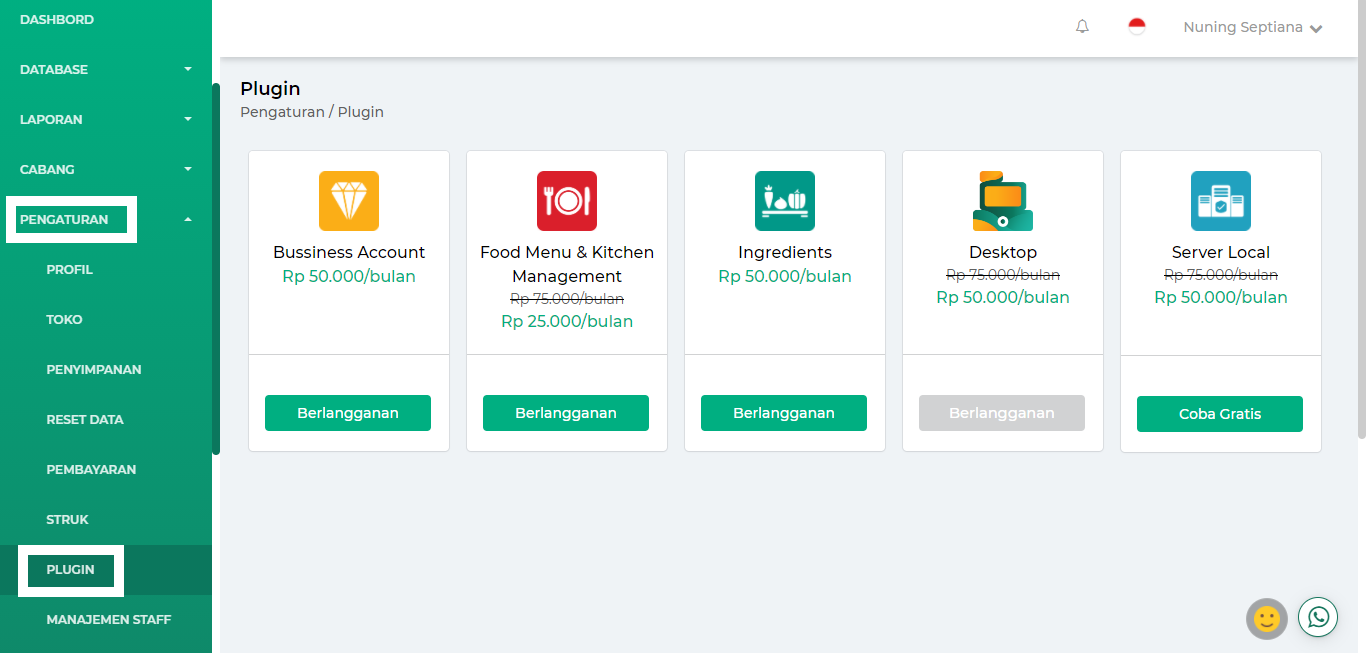This screenshot has width=1366, height=653.
Task: Expand the LAPORAN sidebar section
Action: click(106, 119)
